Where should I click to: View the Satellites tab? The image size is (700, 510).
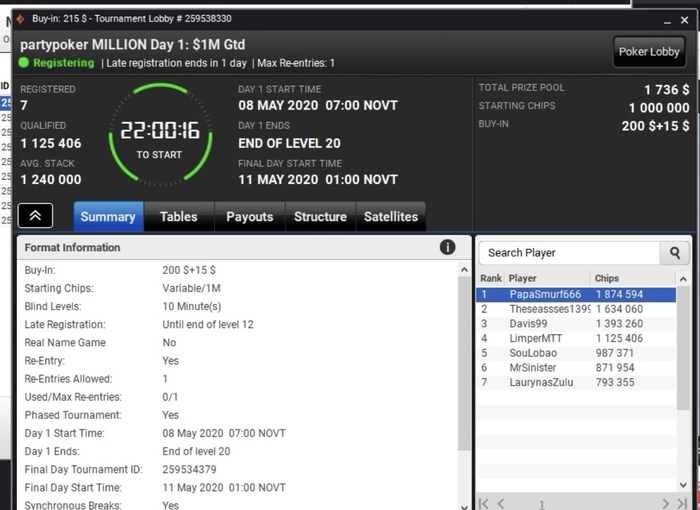pyautogui.click(x=391, y=217)
